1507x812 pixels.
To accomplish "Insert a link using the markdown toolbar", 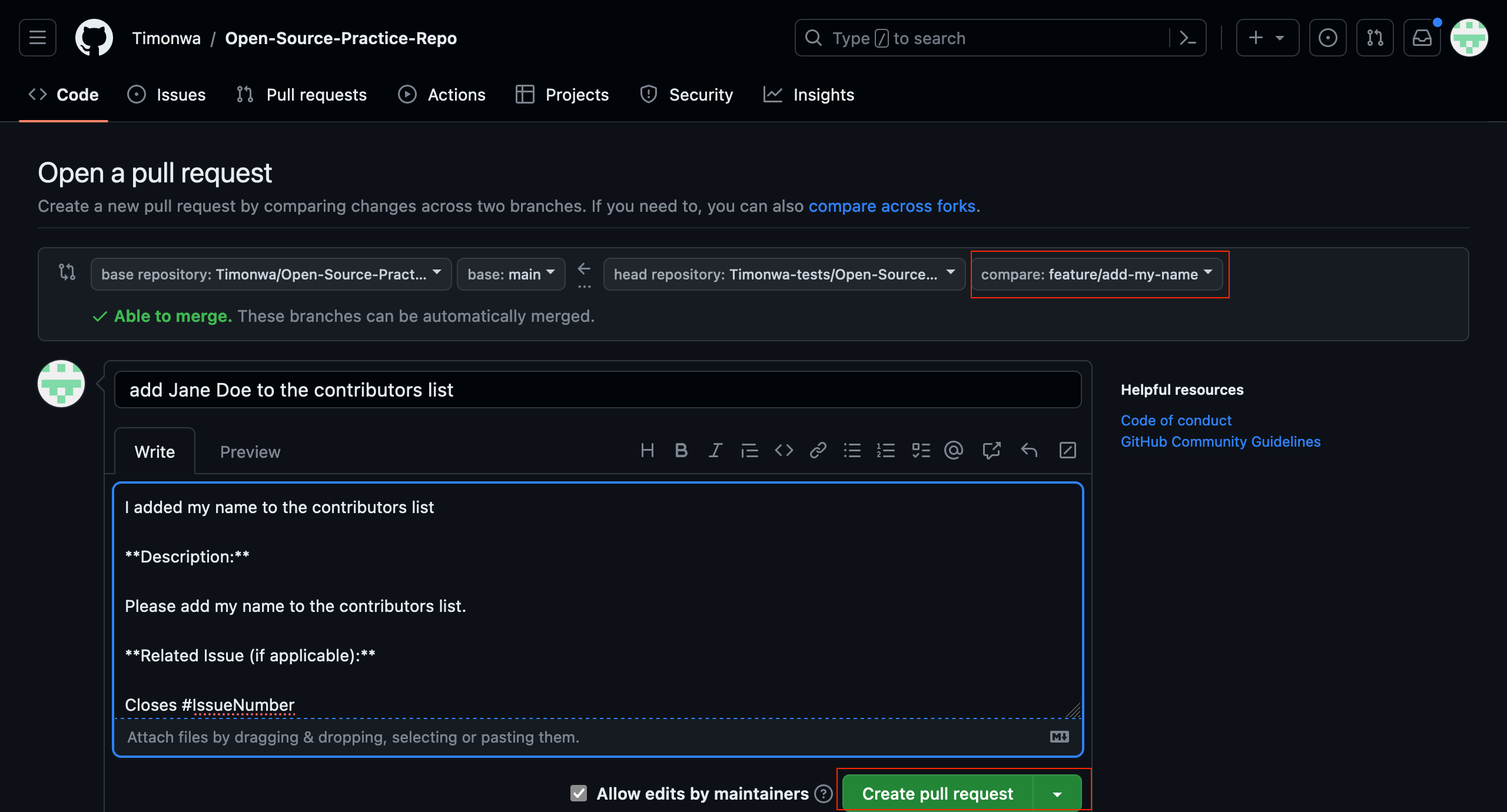I will pos(818,451).
